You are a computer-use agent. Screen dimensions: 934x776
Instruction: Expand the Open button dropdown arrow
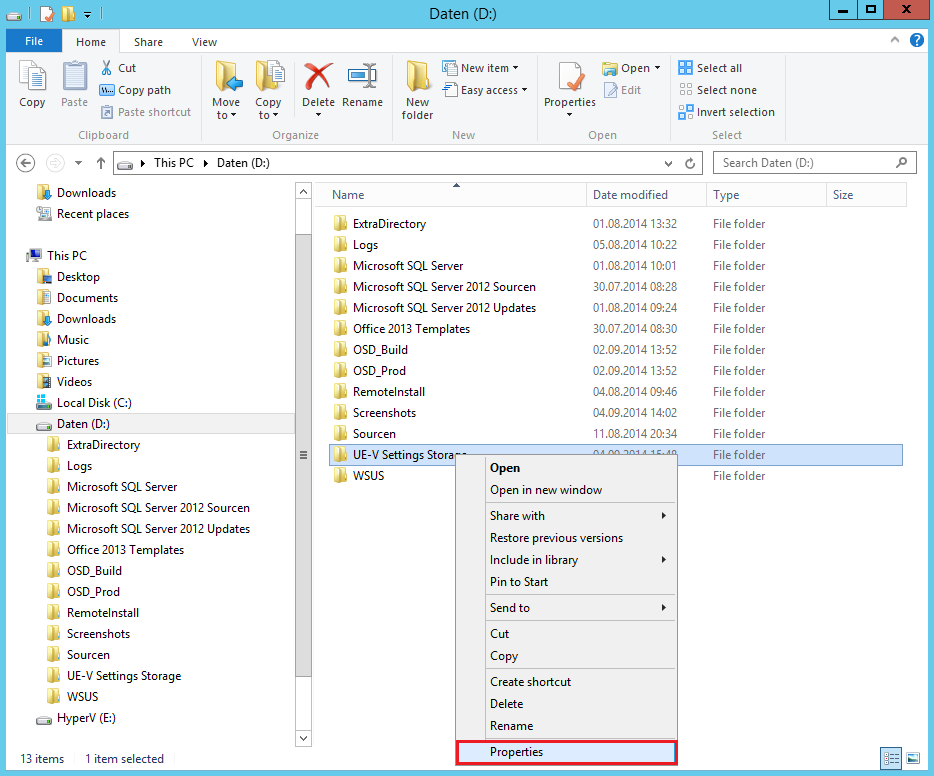[658, 68]
